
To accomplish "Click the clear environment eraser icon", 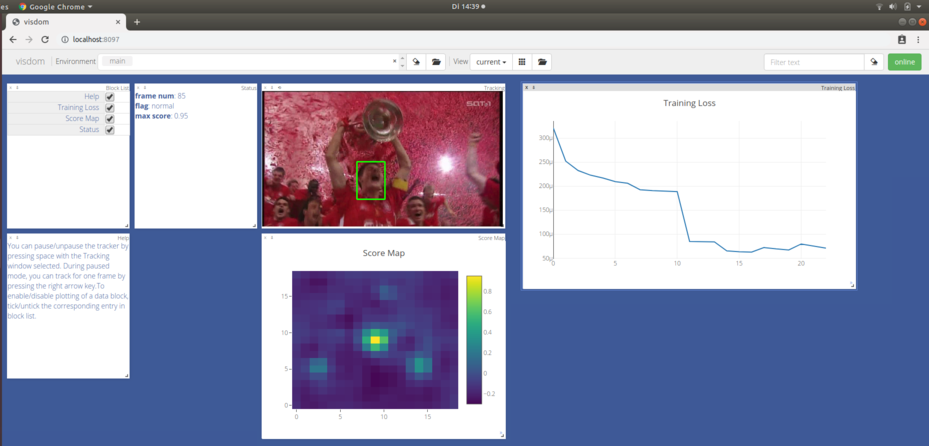I will click(416, 62).
